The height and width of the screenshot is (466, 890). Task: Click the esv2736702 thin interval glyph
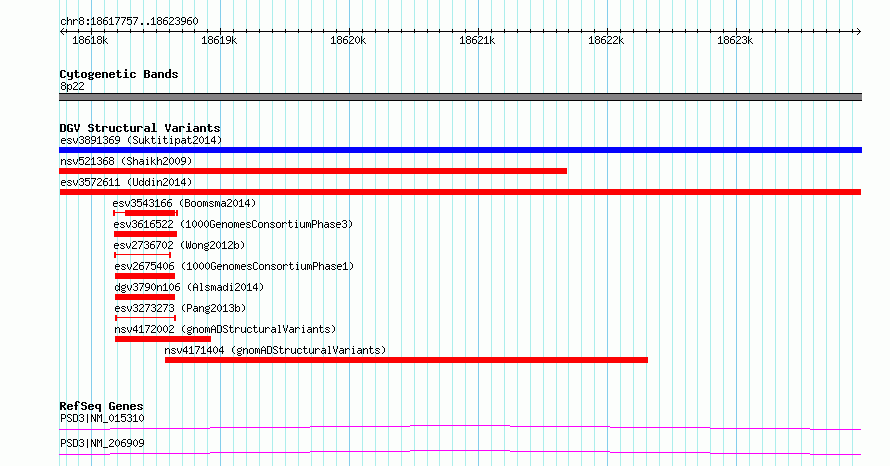pyautogui.click(x=142, y=255)
